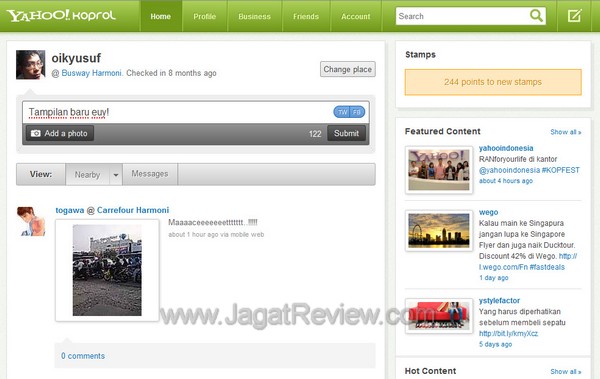Open the compose note icon in header
Image resolution: width=600 pixels, height=379 pixels.
[x=574, y=16]
